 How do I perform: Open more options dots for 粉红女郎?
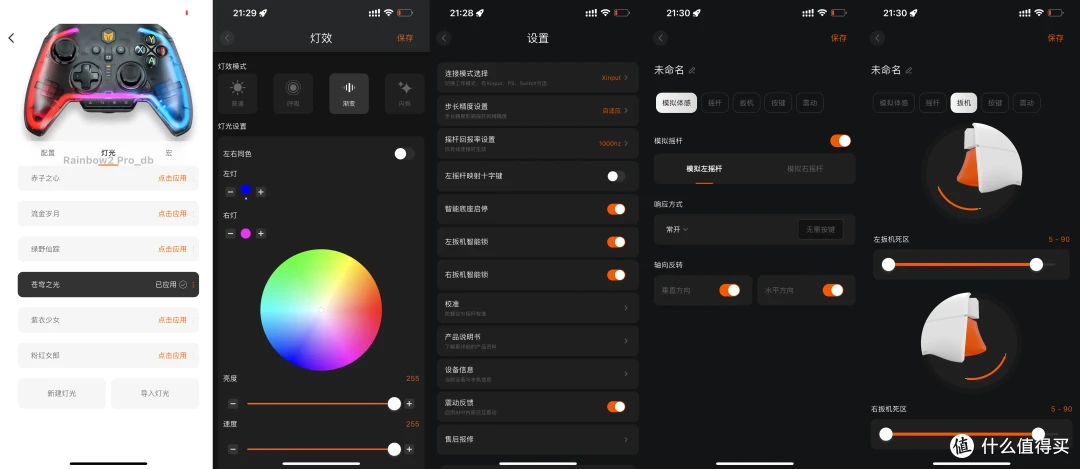tap(194, 355)
